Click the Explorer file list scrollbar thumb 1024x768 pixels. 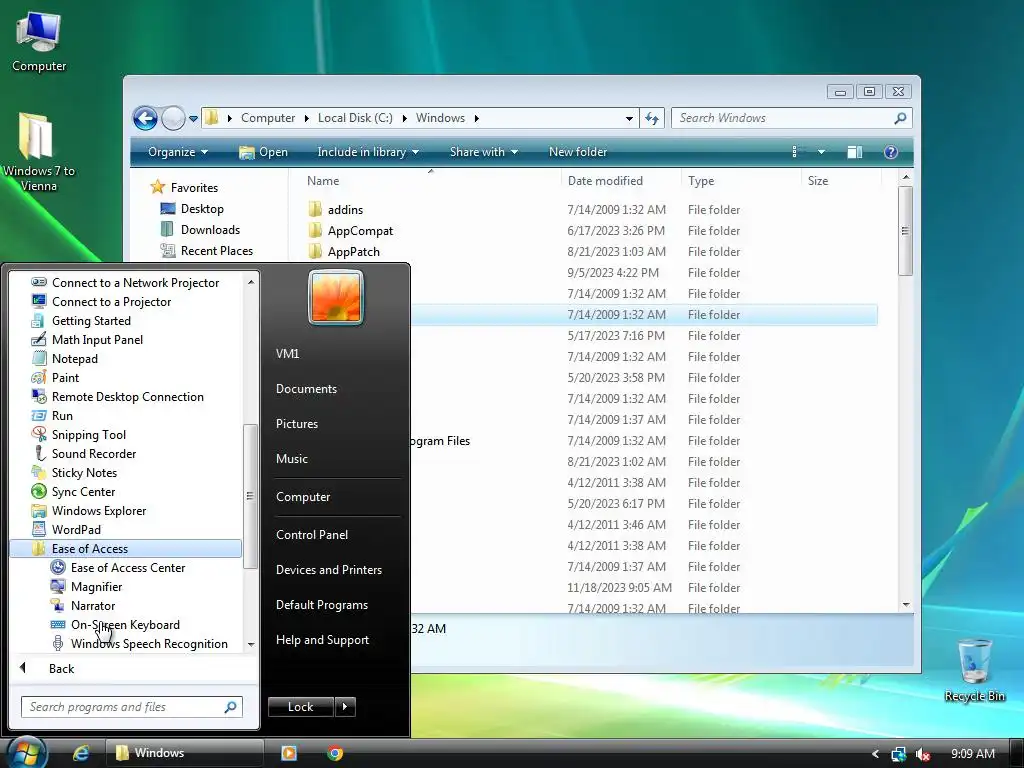[905, 231]
